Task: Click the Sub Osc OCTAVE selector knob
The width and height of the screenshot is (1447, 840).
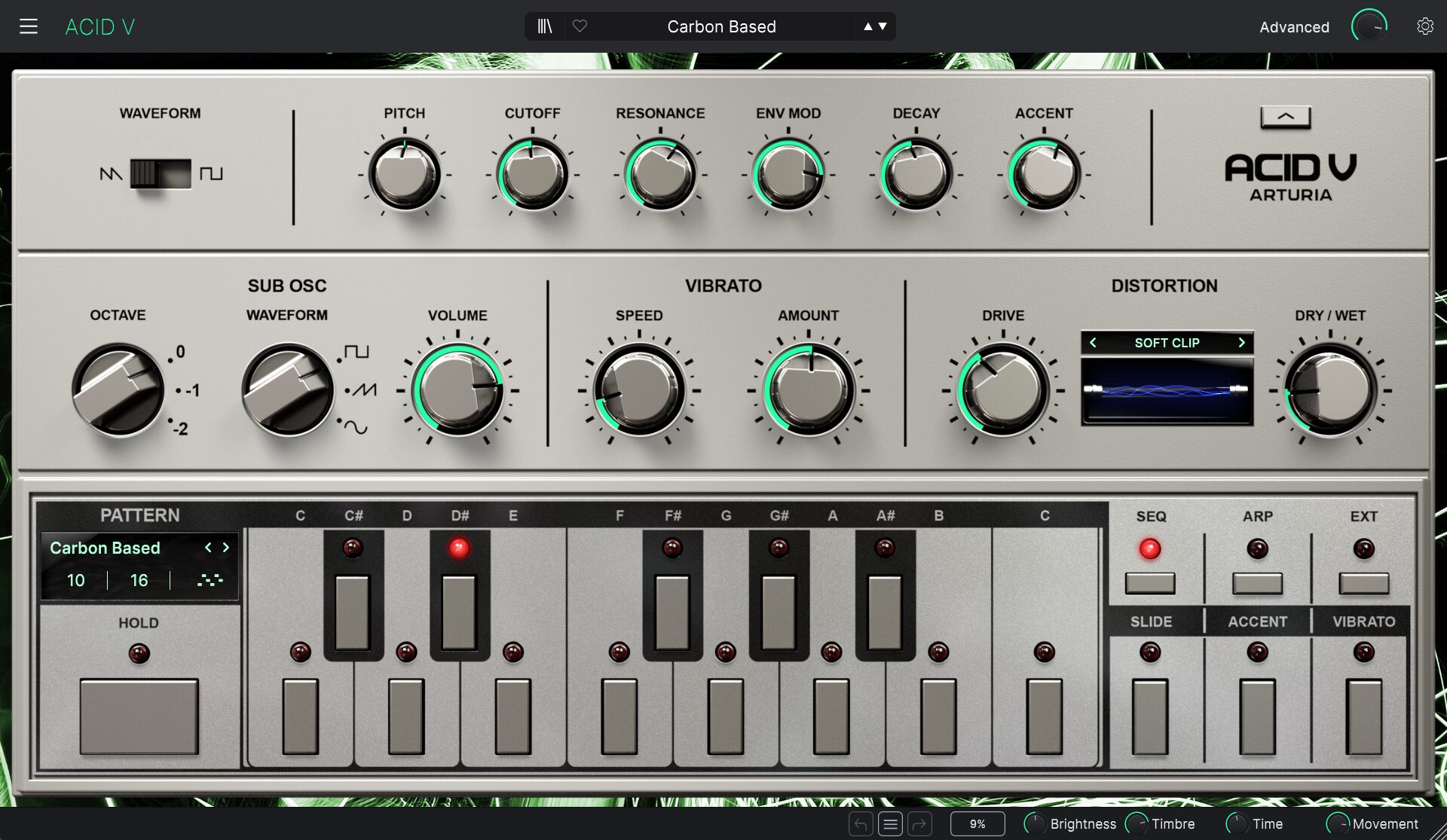Action: point(118,390)
